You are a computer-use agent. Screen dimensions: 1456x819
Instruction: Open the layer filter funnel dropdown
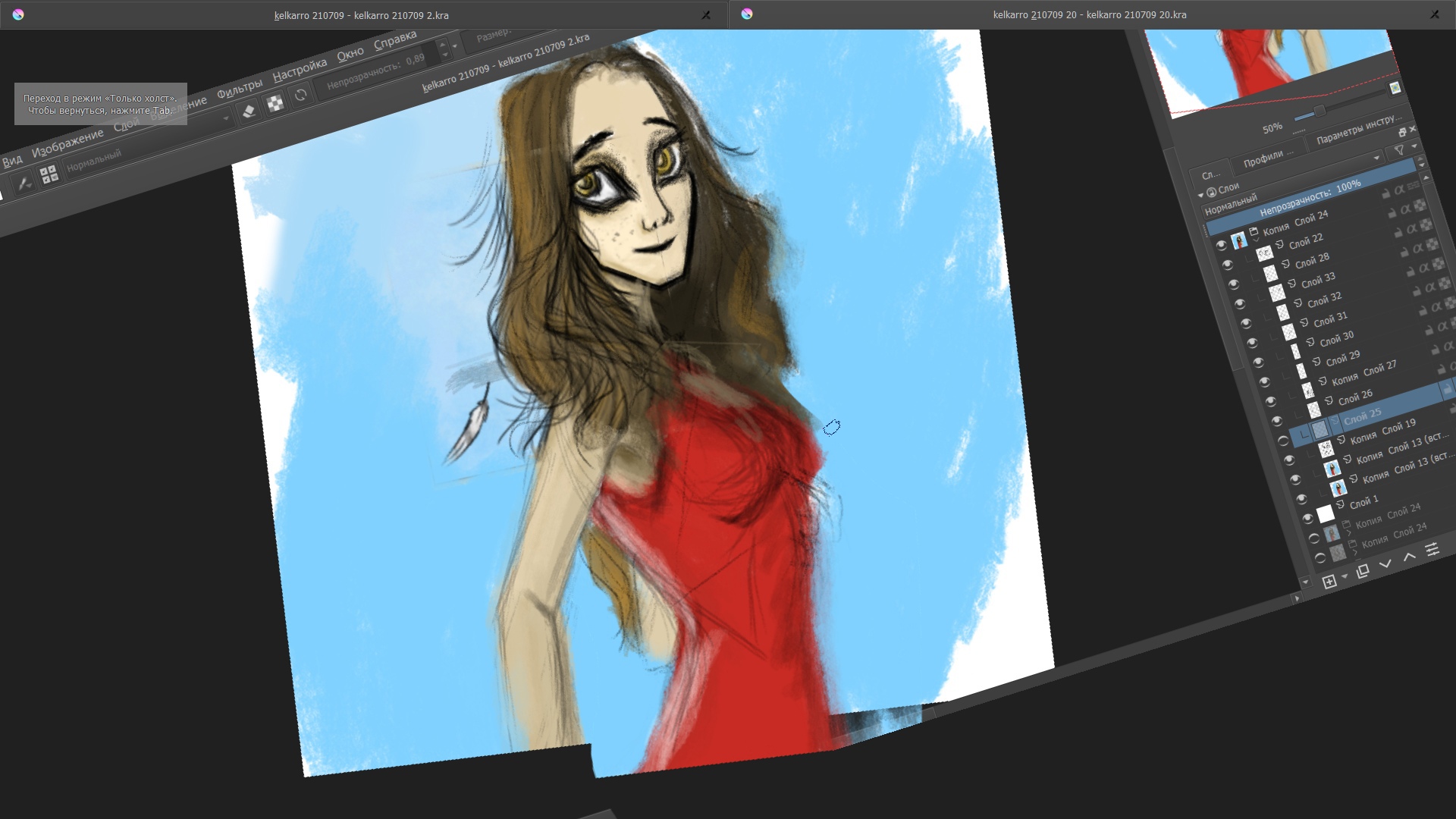coord(1400,151)
